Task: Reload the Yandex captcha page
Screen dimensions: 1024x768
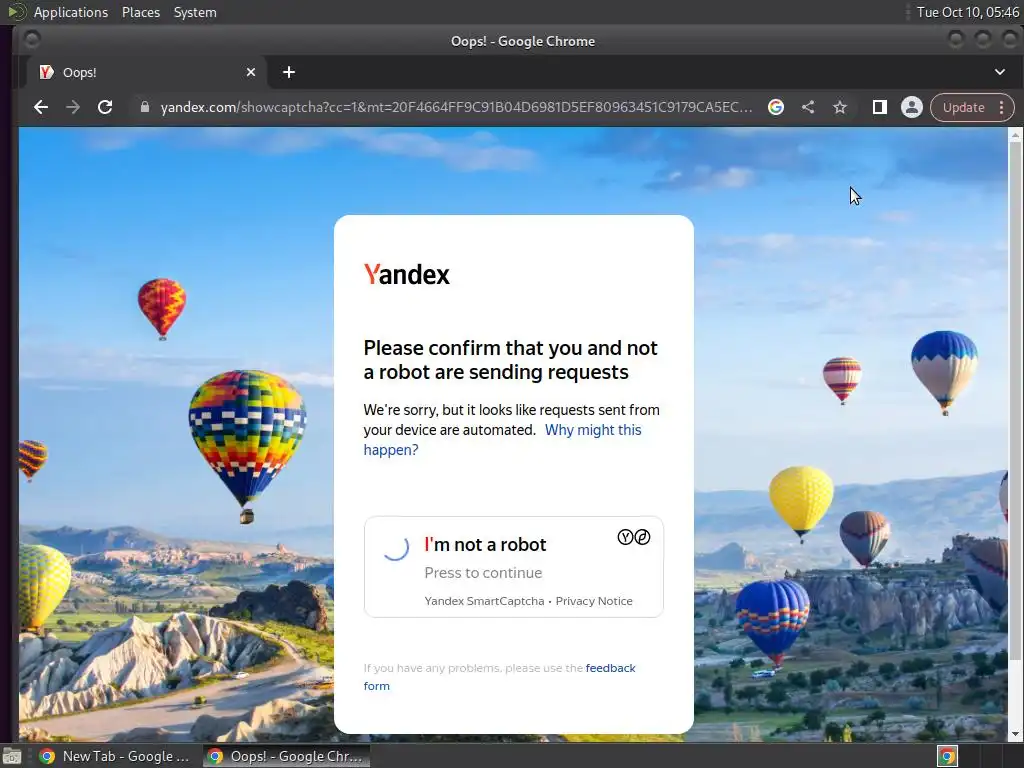Action: [x=104, y=107]
